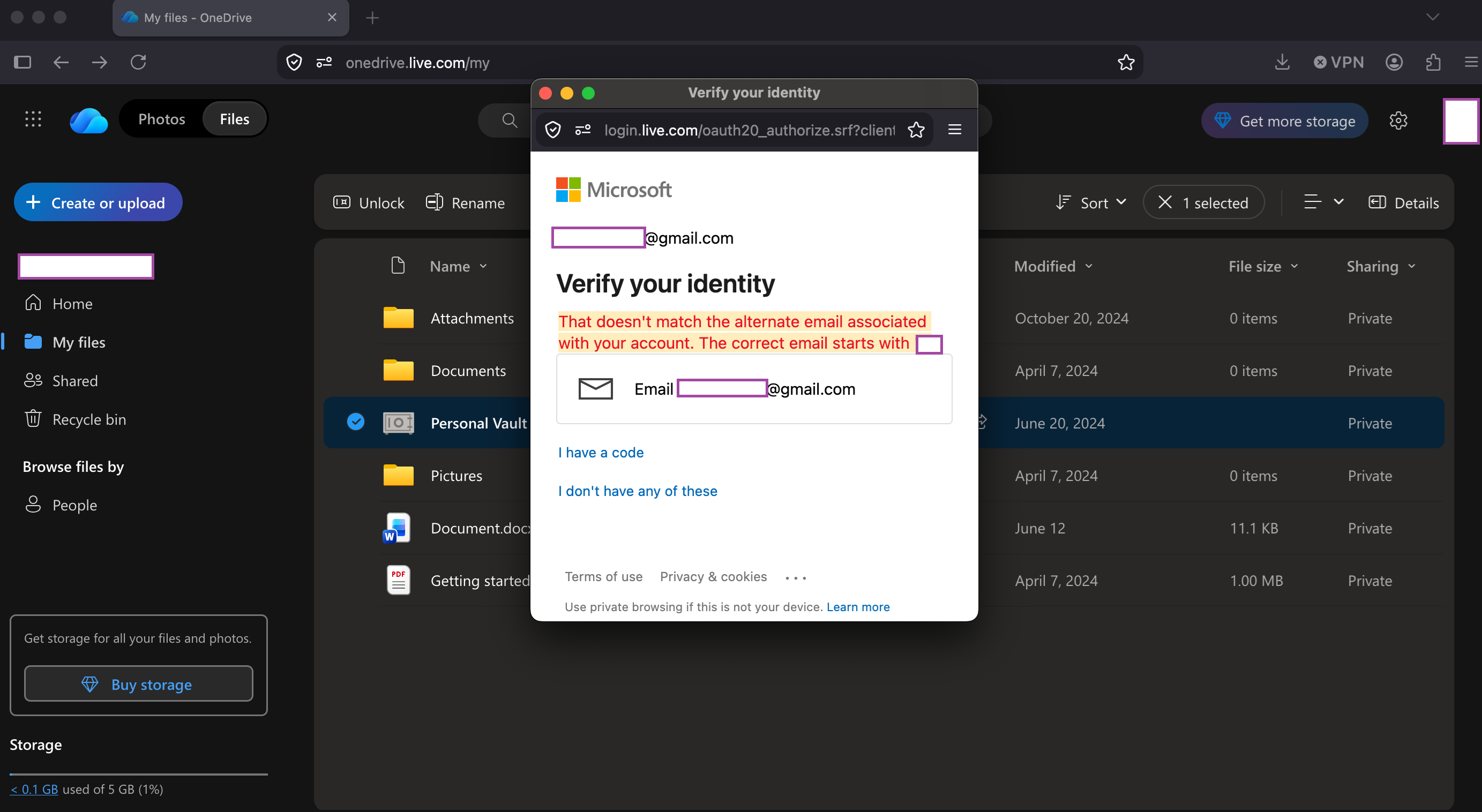Go forward in browser history
Viewport: 1482px width, 812px height.
100,62
